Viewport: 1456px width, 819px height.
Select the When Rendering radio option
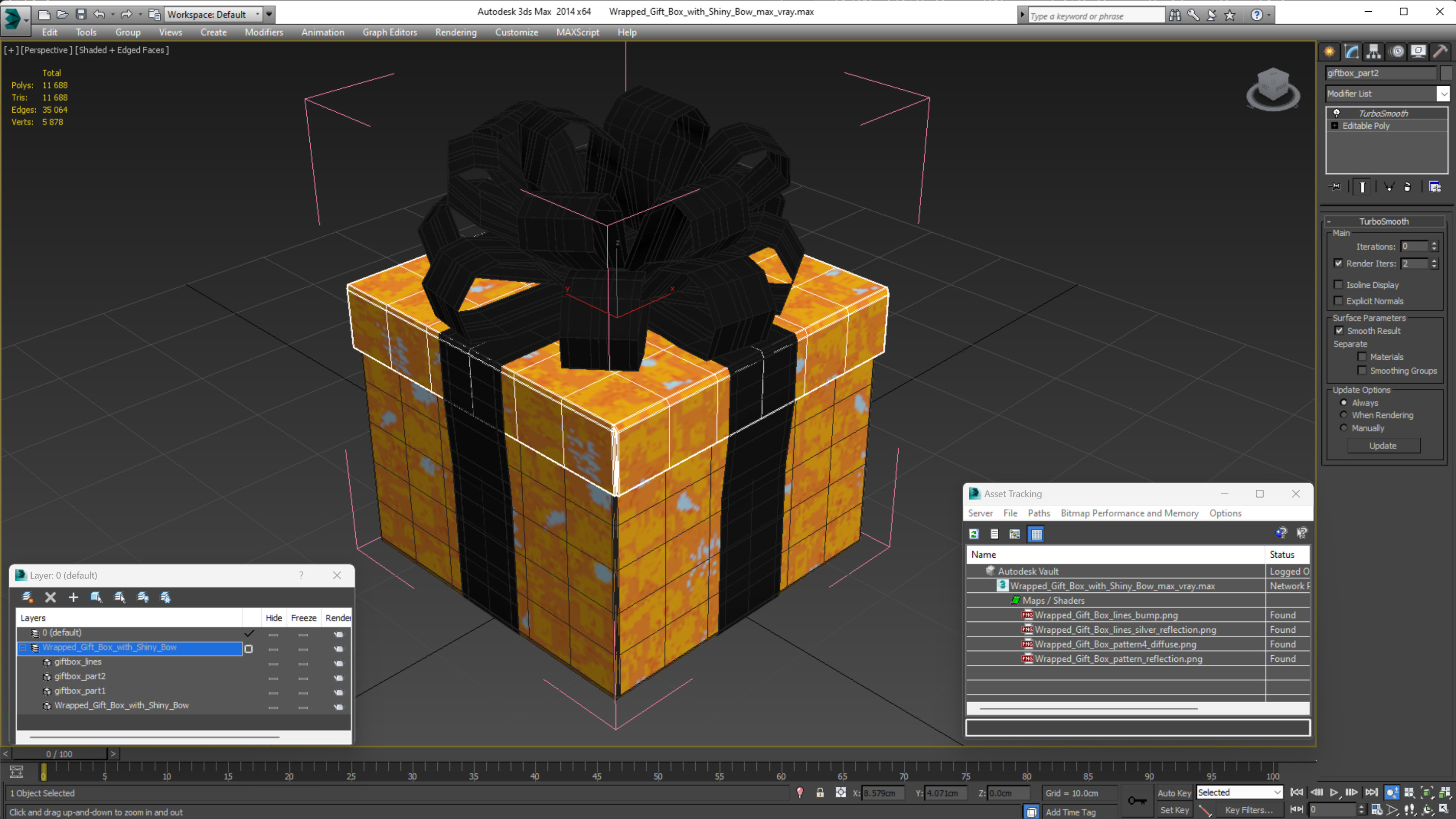(1344, 415)
